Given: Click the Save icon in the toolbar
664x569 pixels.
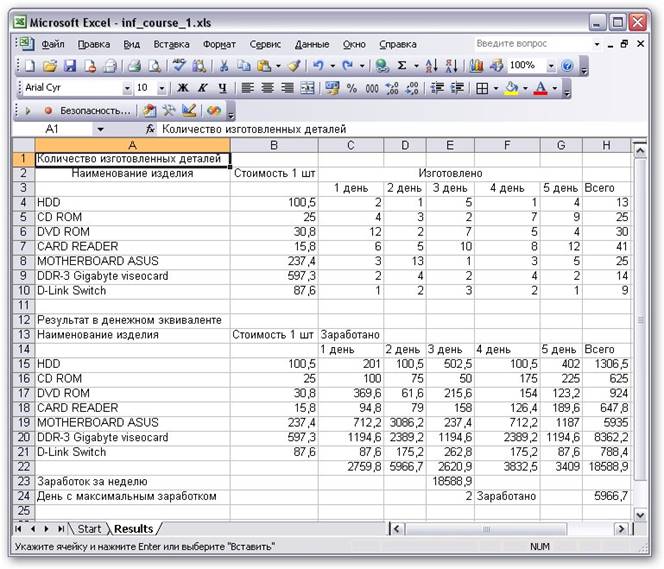Looking at the screenshot, I should point(70,66).
